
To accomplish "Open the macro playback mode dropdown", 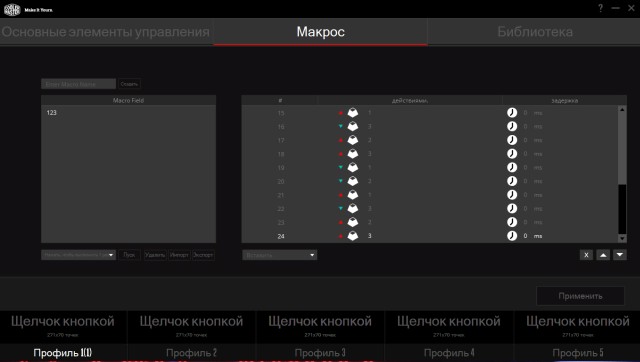I will pyautogui.click(x=78, y=255).
